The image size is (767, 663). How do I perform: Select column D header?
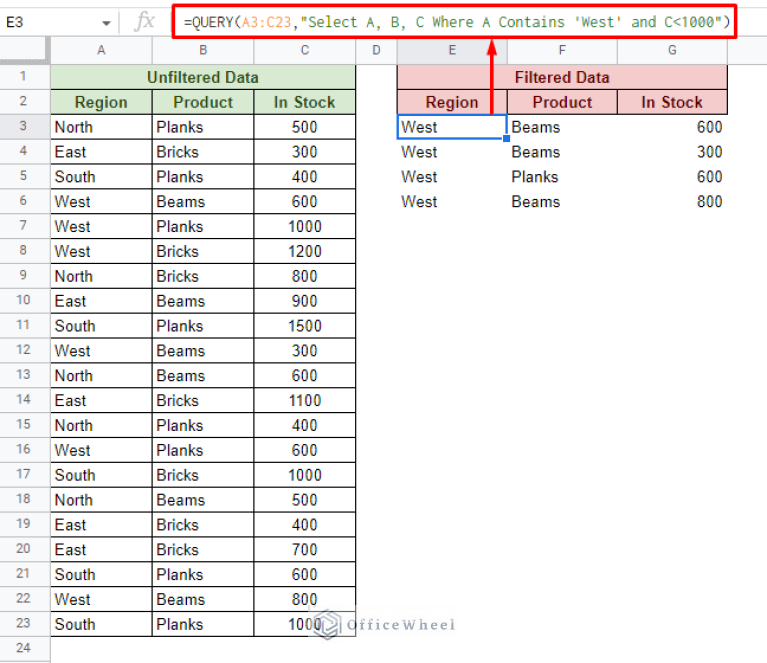click(376, 50)
